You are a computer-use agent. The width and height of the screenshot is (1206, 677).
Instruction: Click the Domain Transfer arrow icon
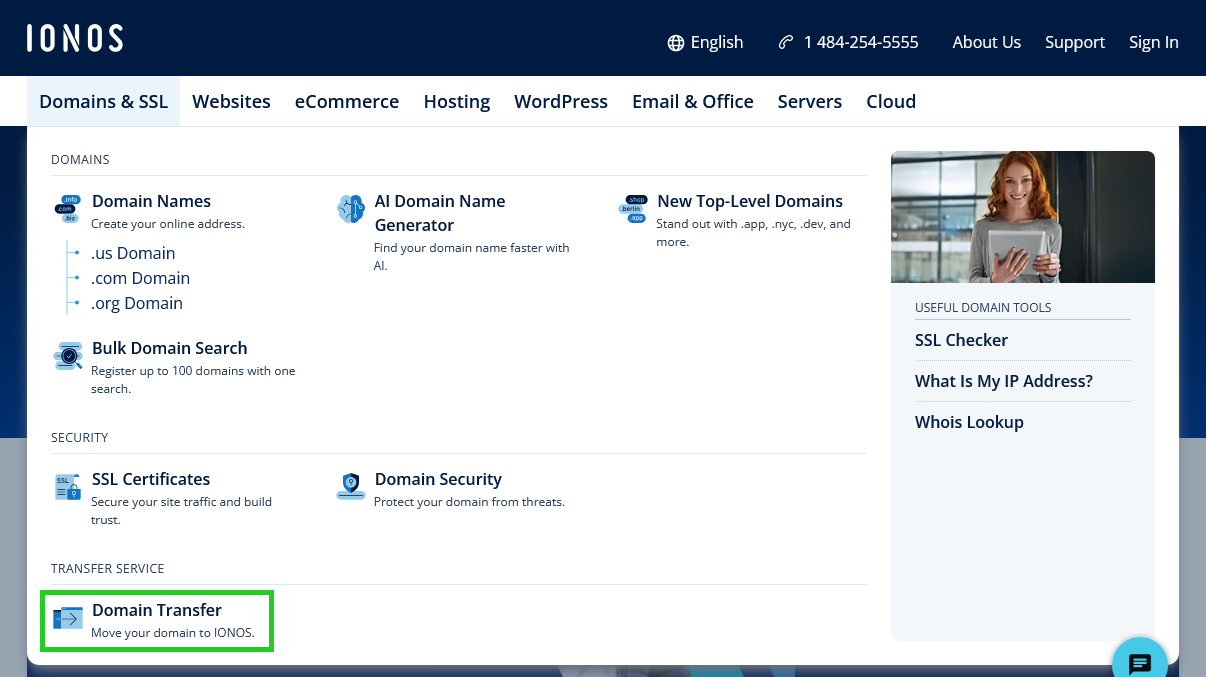coord(67,618)
